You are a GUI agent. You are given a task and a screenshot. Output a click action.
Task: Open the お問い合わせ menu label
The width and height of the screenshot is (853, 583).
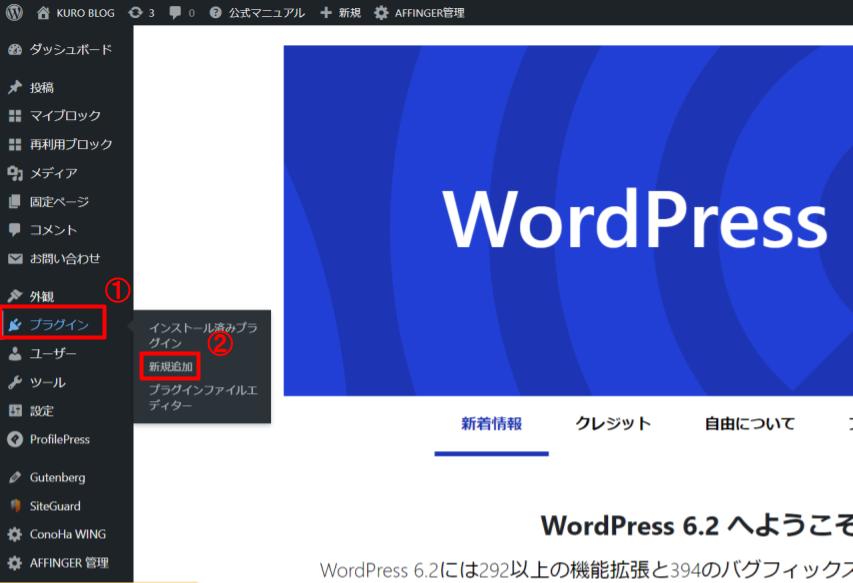65,258
